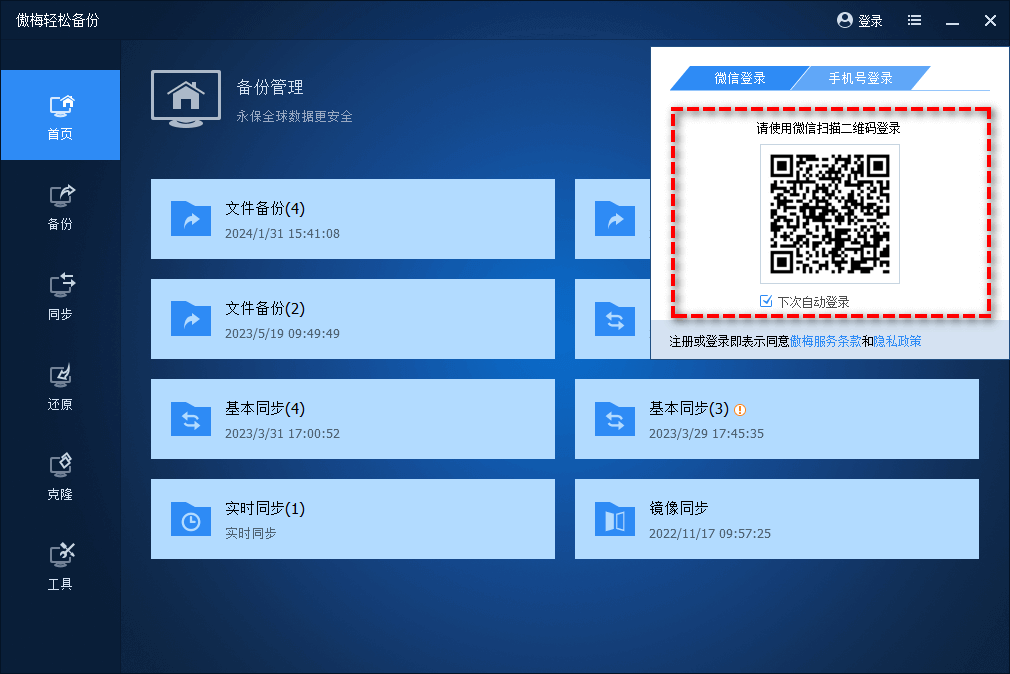Toggle the 下次自动登录 checkbox

coord(766,301)
